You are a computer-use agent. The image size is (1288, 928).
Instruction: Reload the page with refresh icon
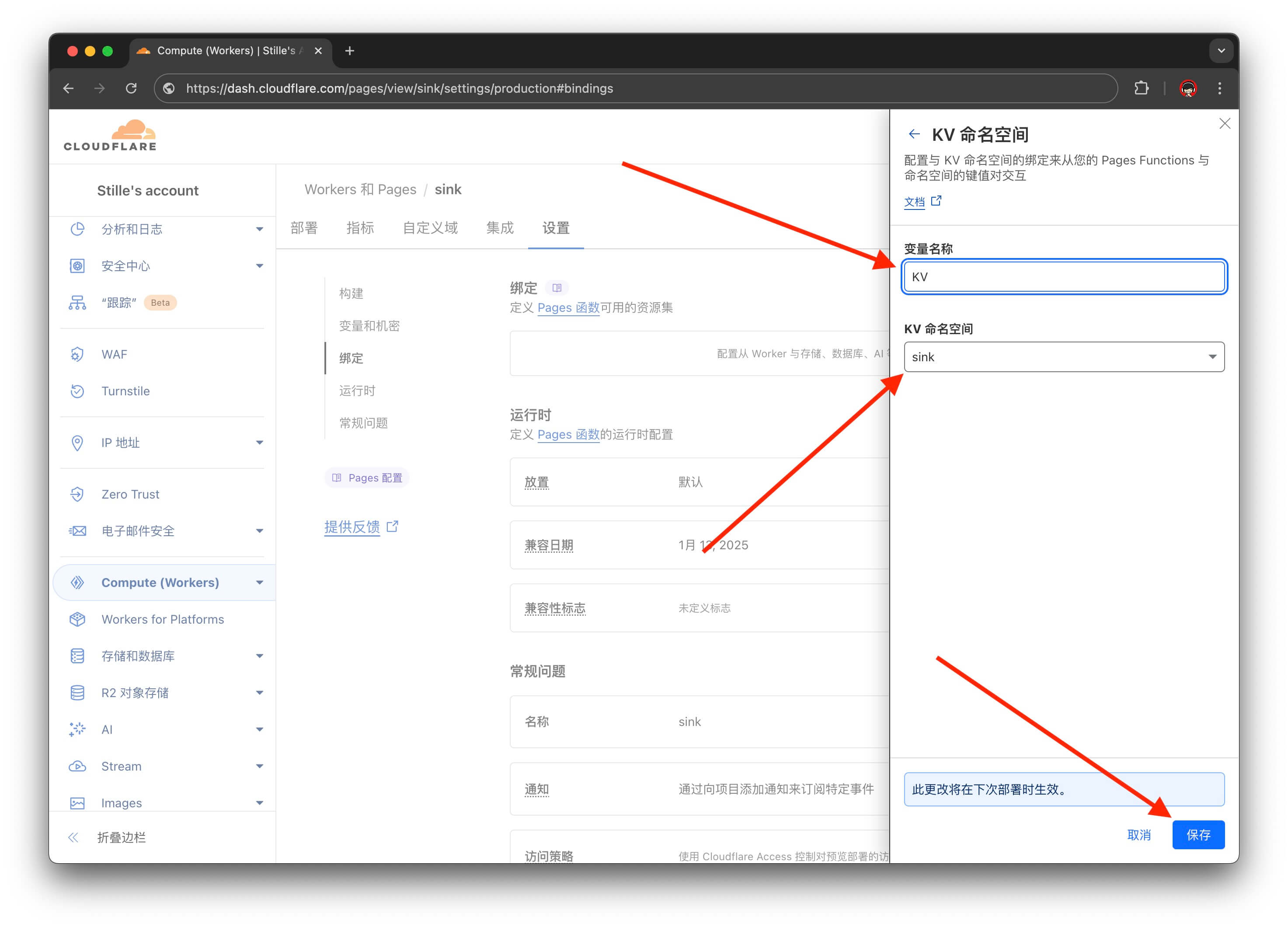click(x=131, y=89)
